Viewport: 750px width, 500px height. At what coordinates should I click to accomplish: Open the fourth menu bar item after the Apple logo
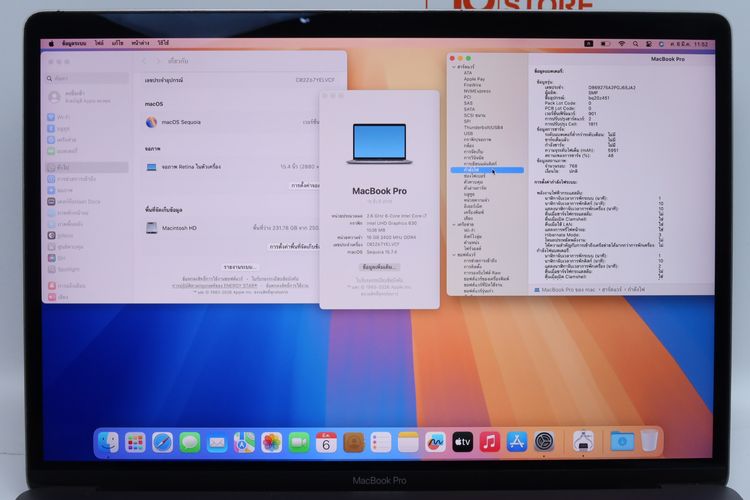coord(140,44)
